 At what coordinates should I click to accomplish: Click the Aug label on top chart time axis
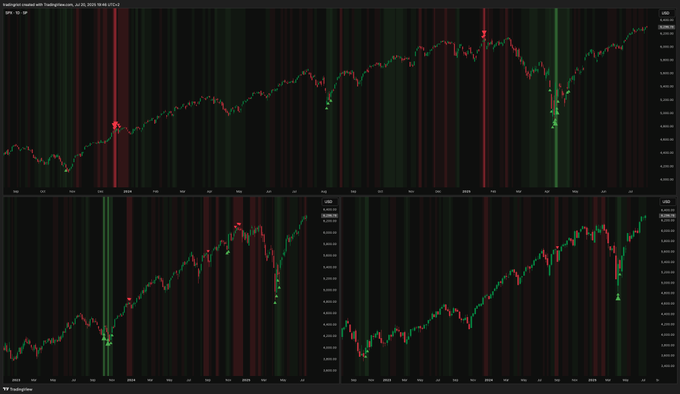(x=324, y=191)
